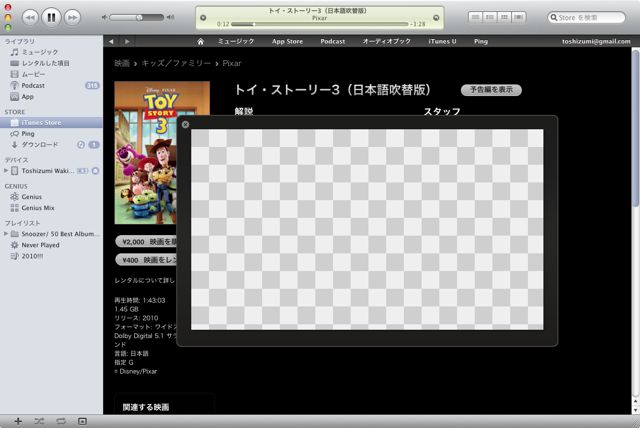
Task: Rent the movie for ¥400
Action: pos(146,260)
